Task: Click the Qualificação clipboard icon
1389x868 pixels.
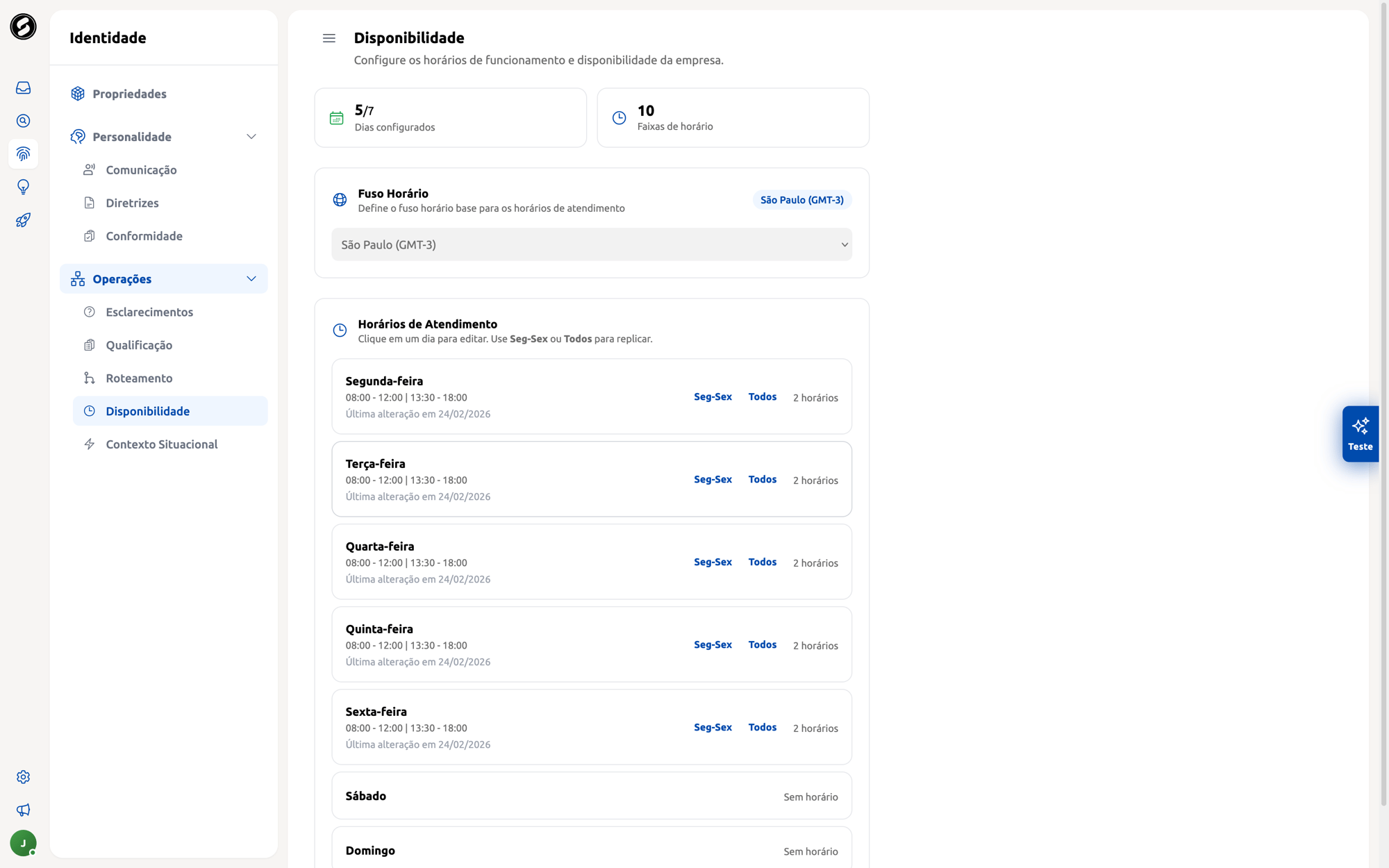Action: [90, 345]
